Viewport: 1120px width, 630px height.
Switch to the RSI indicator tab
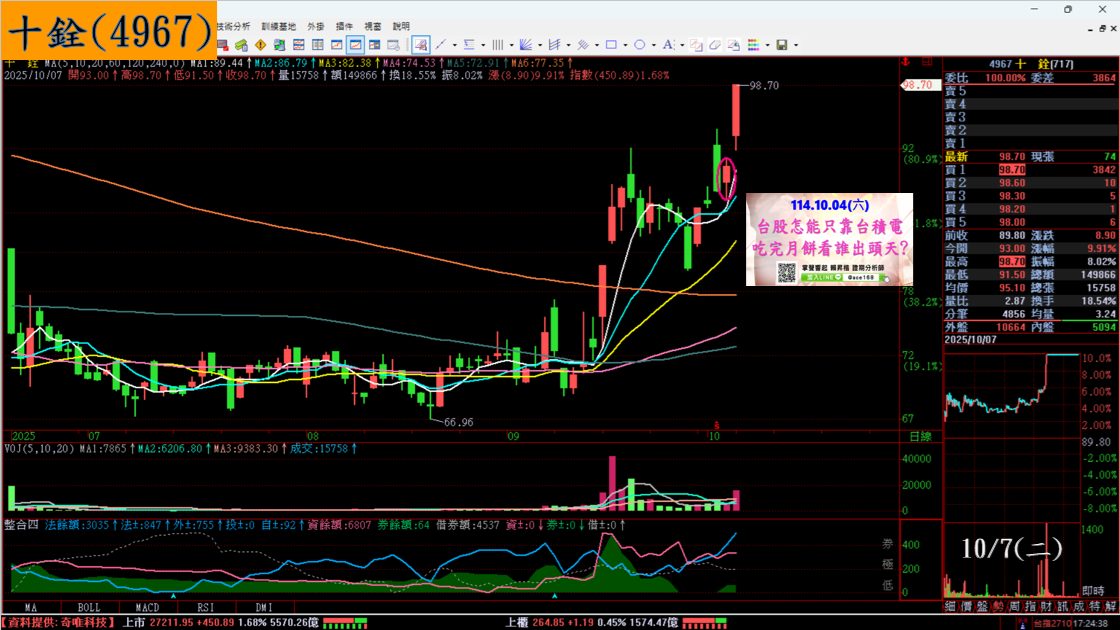(x=206, y=607)
